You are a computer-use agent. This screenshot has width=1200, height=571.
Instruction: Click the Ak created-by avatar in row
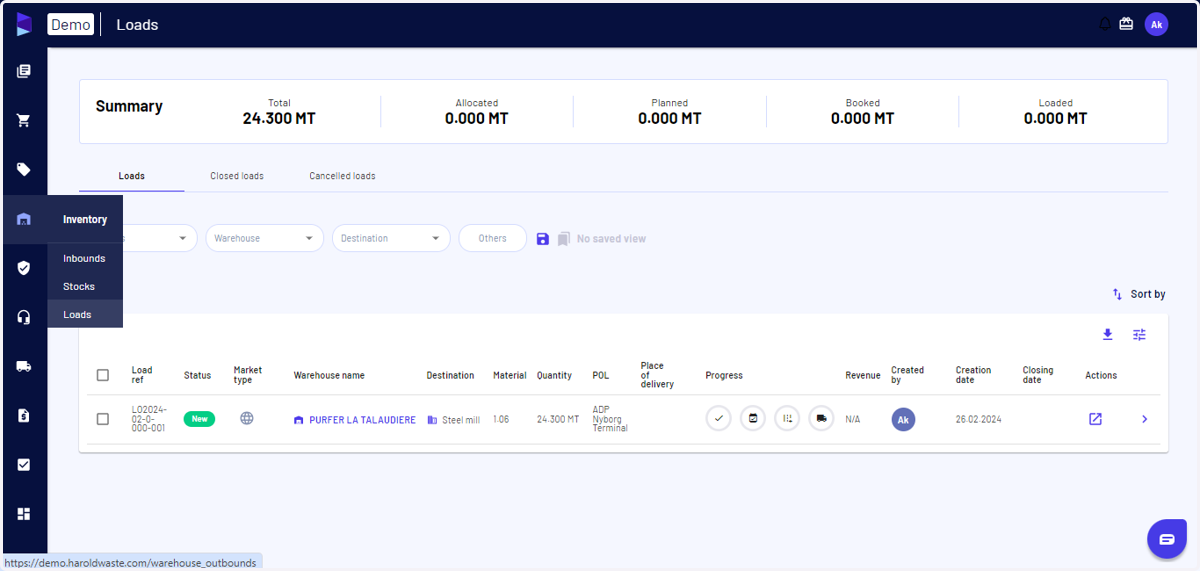click(903, 420)
